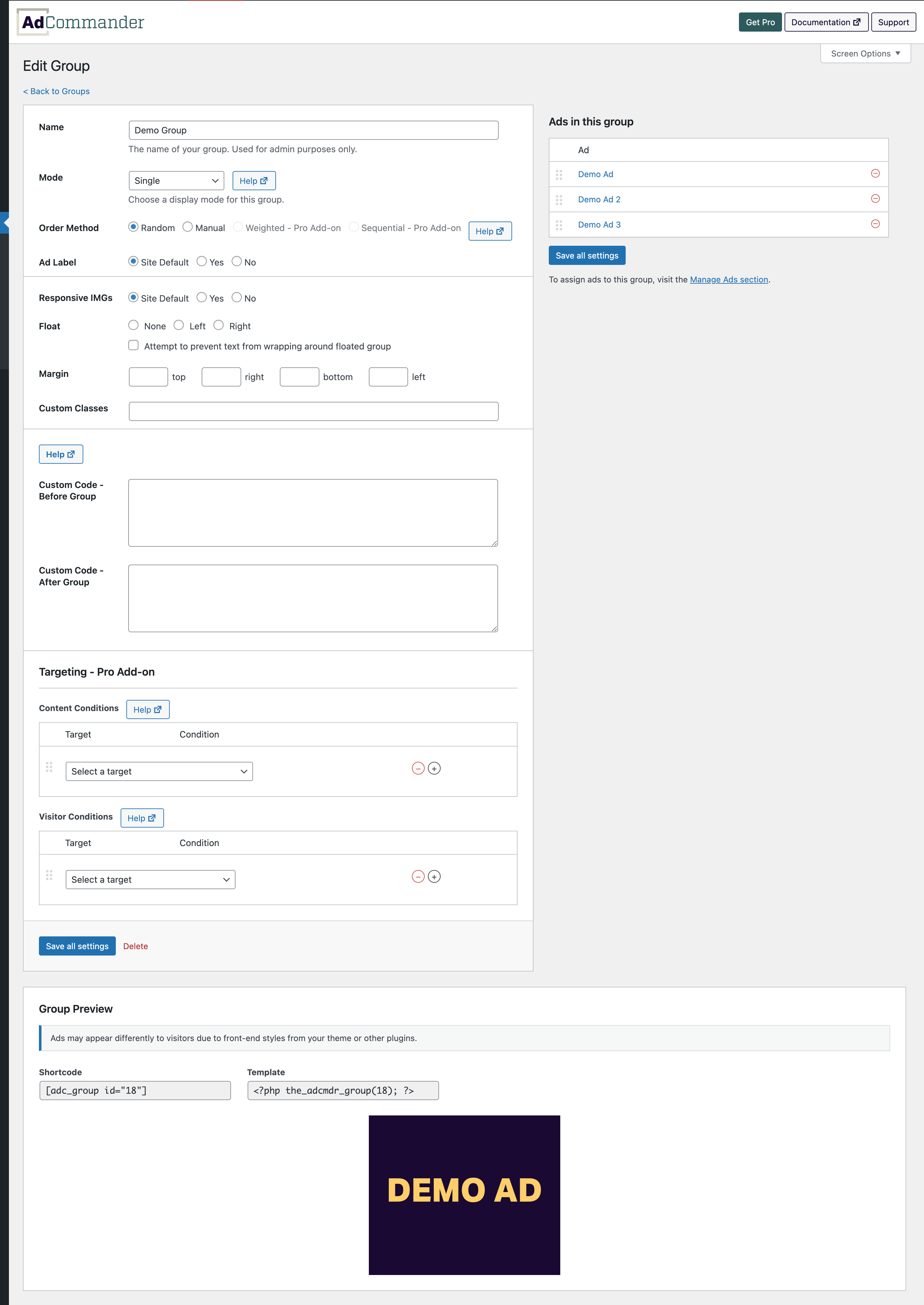Set Ad Label to Site Default
The height and width of the screenshot is (1305, 924).
pos(133,261)
